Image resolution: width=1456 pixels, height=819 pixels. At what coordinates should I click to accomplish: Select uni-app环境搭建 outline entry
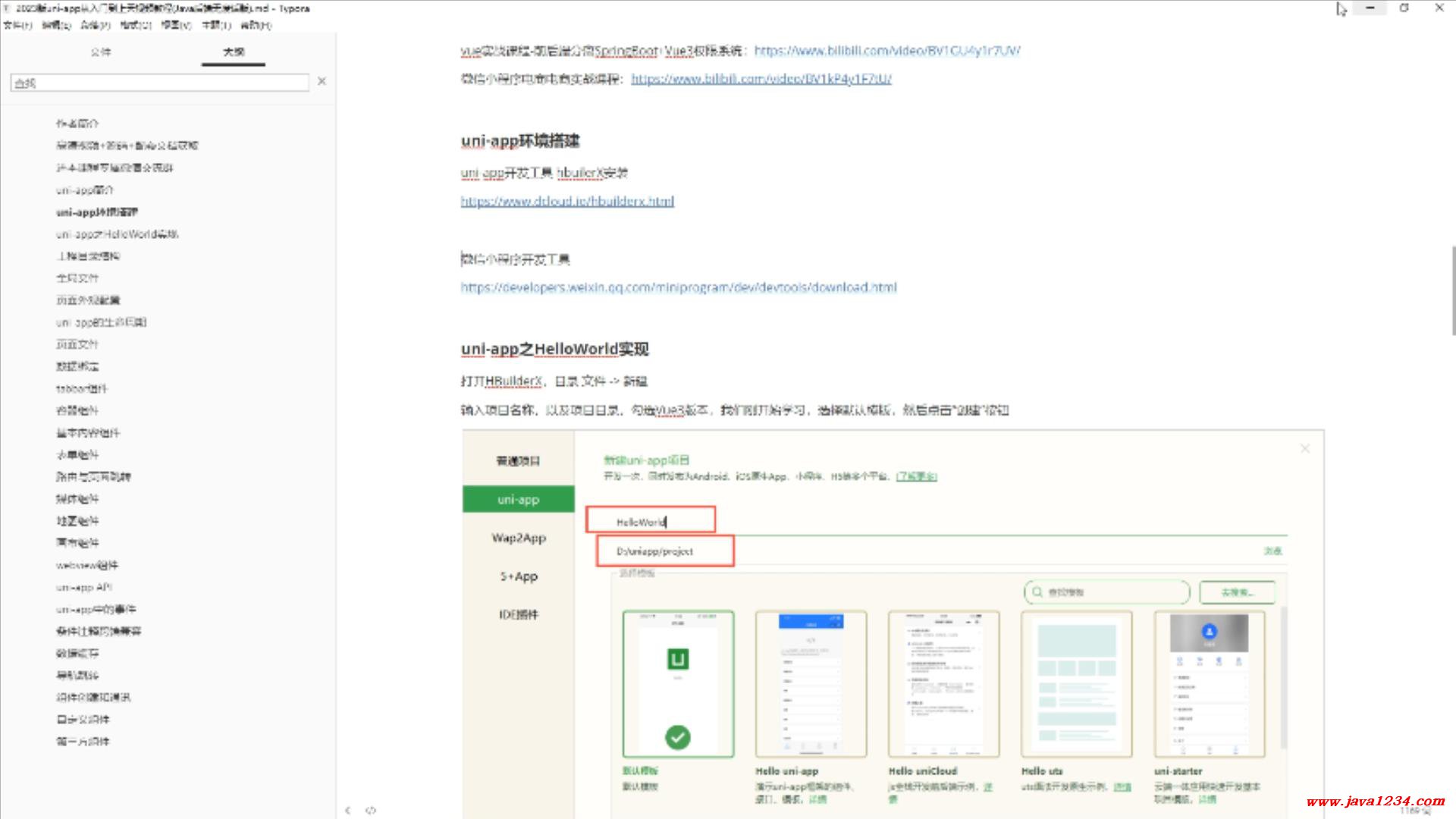97,212
